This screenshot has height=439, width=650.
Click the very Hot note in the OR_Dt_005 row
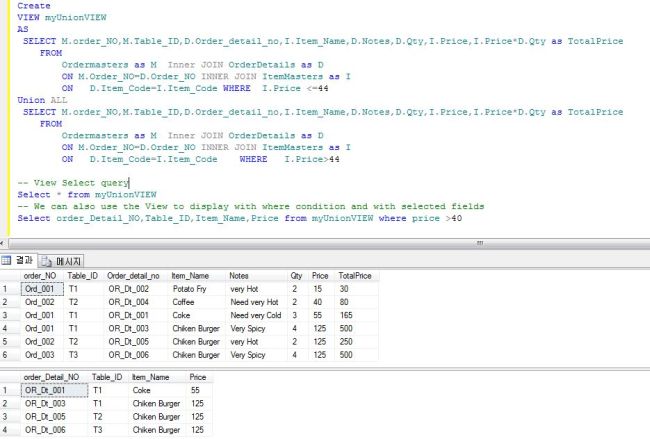click(x=256, y=342)
